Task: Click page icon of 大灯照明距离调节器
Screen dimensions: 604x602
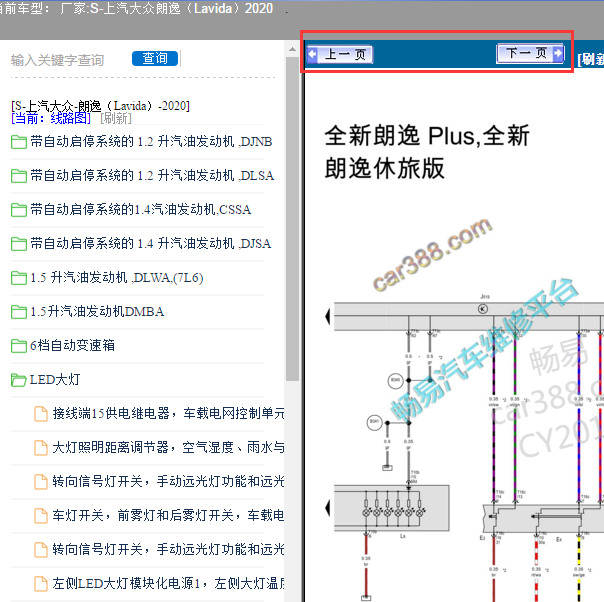Action: 41,448
